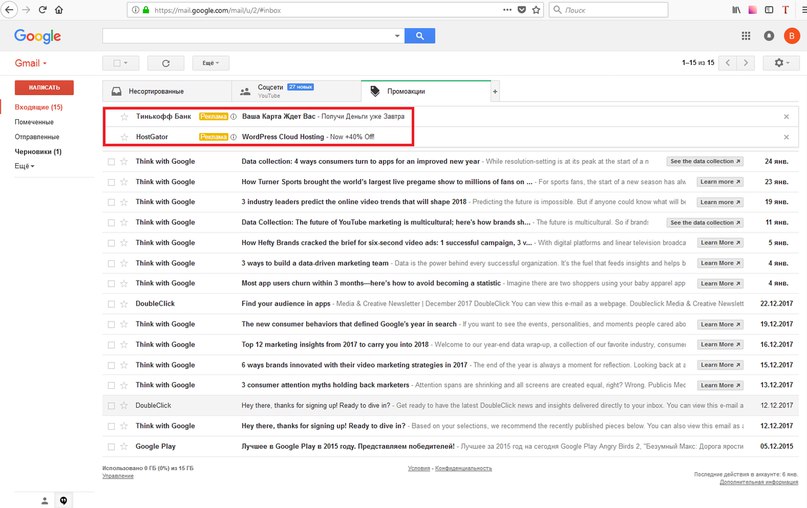
Task: Show ad info for Тинькофф Банк
Action: [x=233, y=116]
